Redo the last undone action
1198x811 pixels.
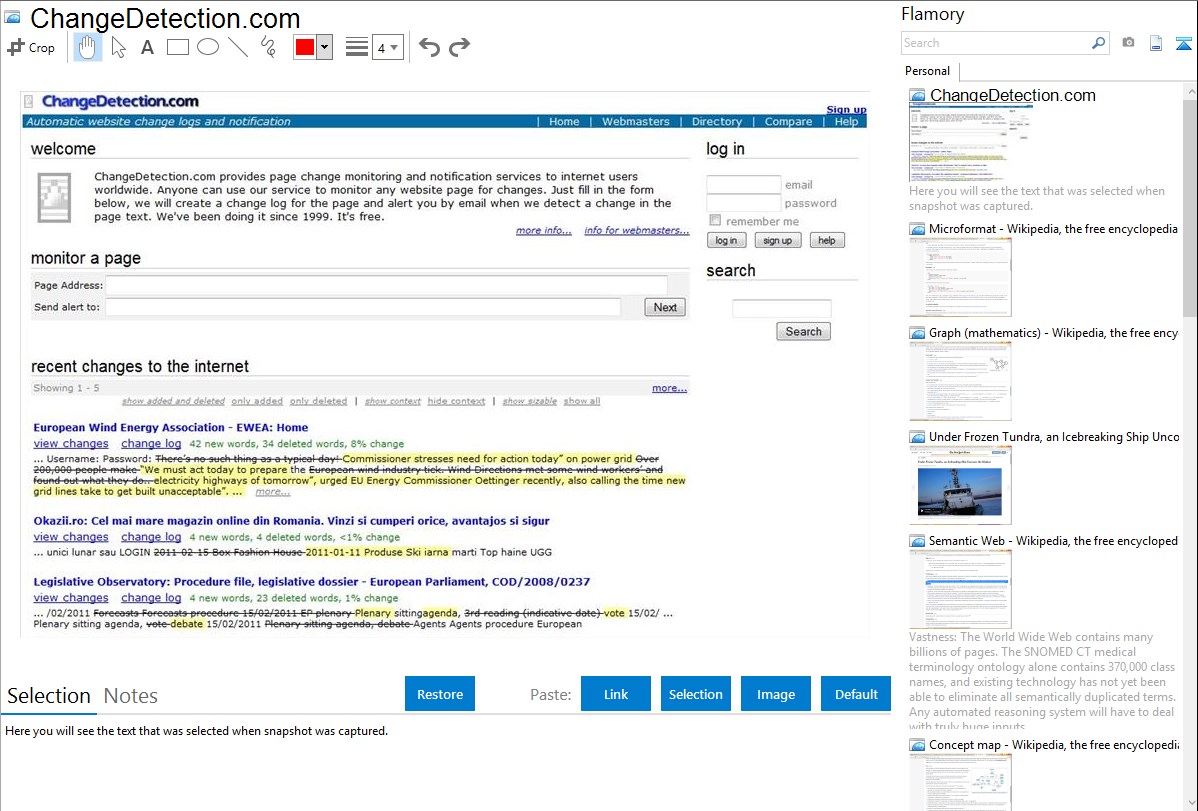tap(459, 47)
